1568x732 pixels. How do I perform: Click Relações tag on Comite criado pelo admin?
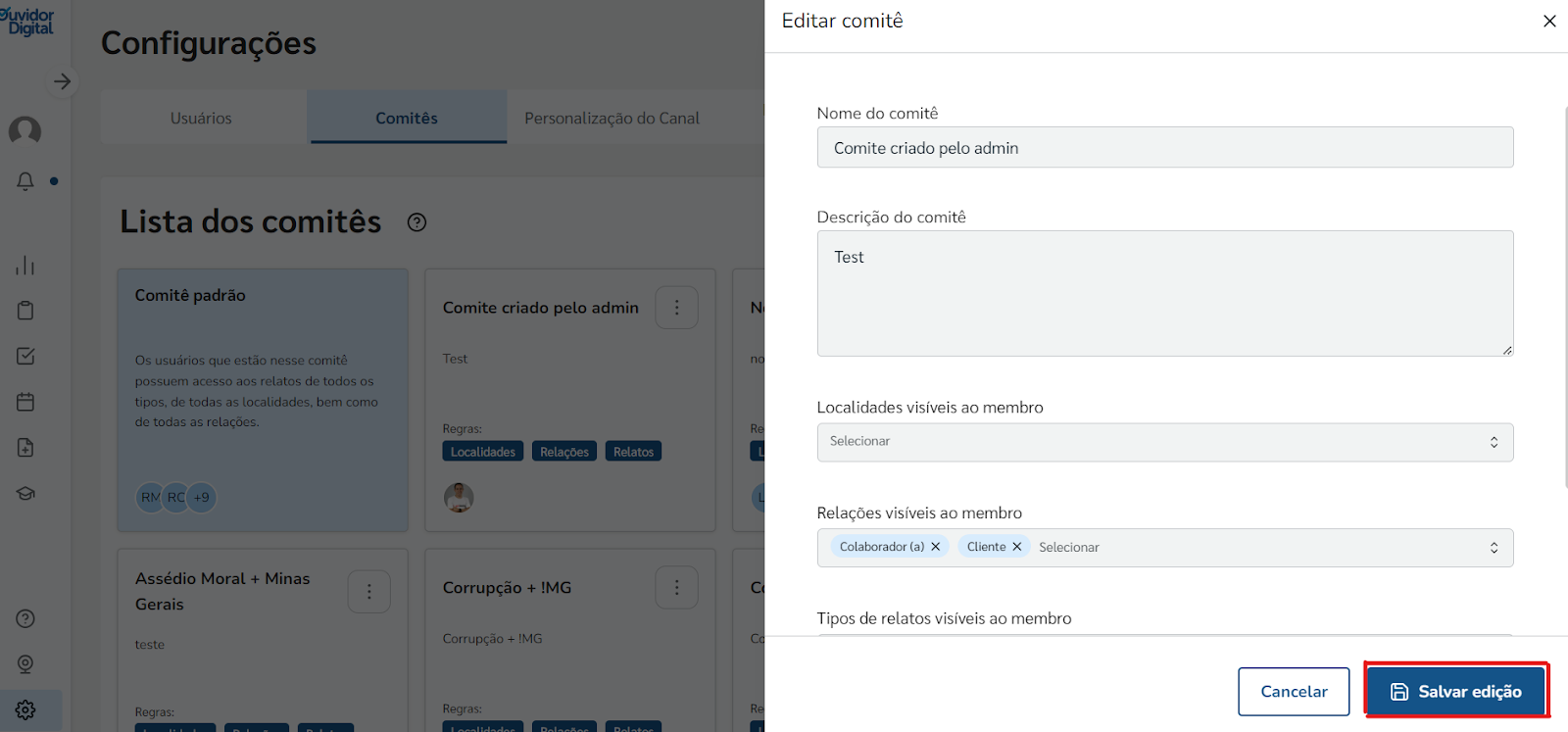click(564, 452)
